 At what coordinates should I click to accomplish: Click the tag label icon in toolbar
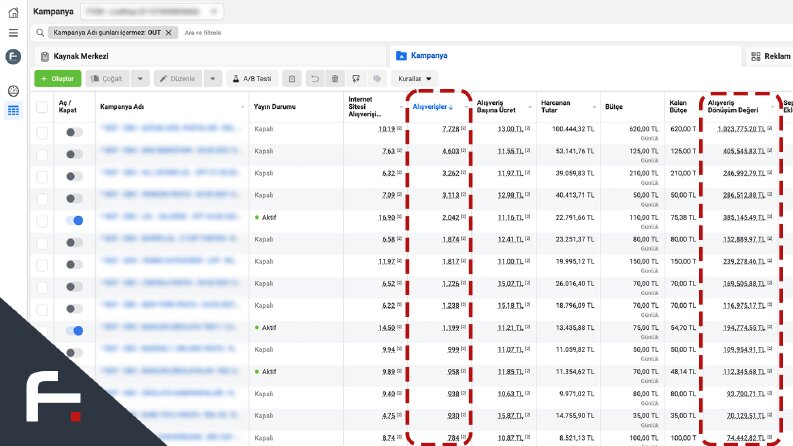coord(377,79)
